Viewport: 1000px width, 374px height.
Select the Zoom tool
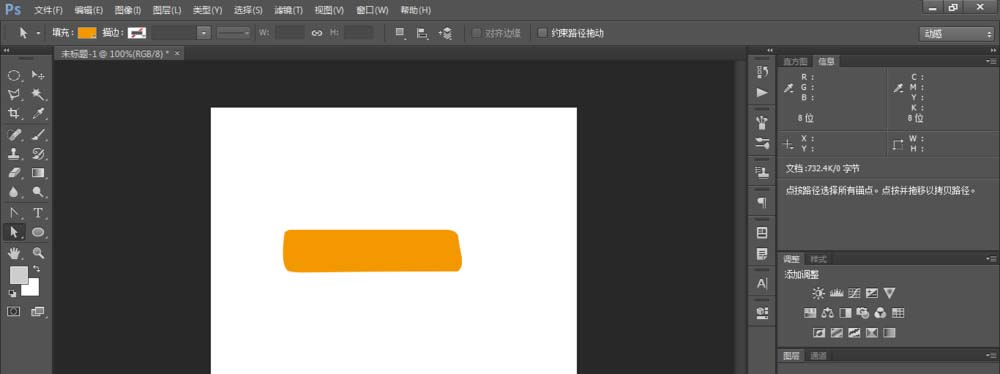click(x=38, y=253)
